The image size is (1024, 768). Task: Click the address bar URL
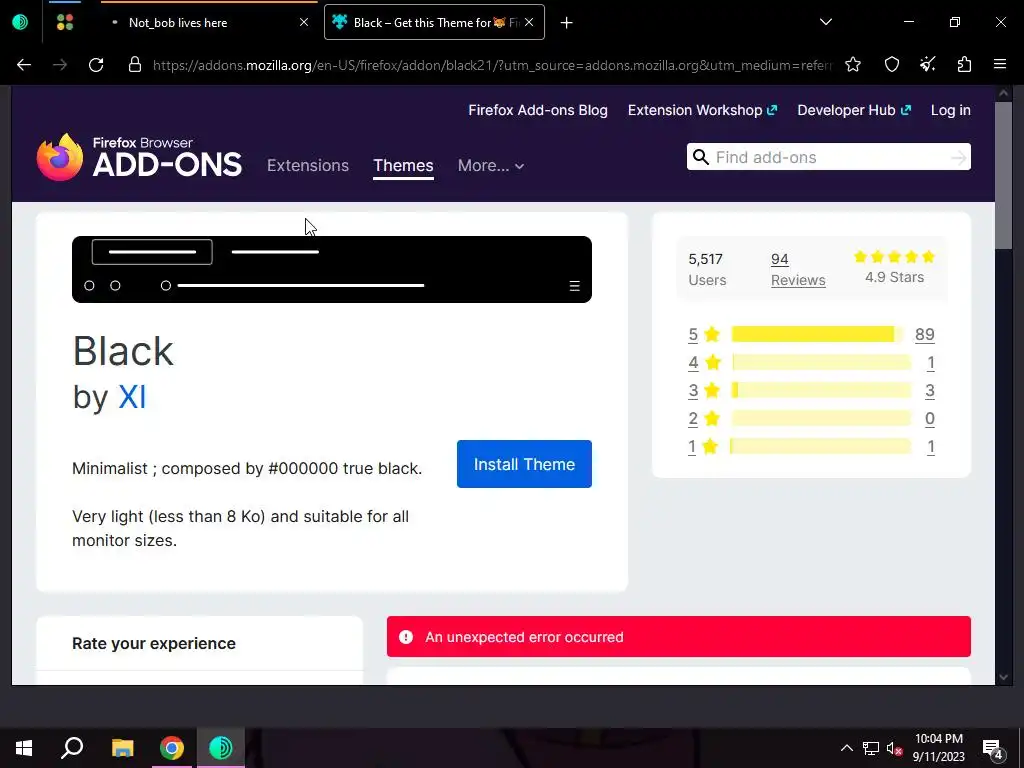492,65
